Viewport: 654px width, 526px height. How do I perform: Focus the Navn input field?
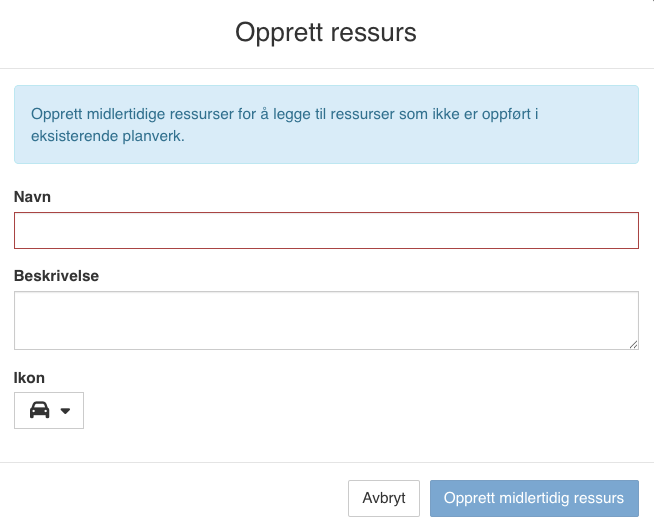coord(326,230)
